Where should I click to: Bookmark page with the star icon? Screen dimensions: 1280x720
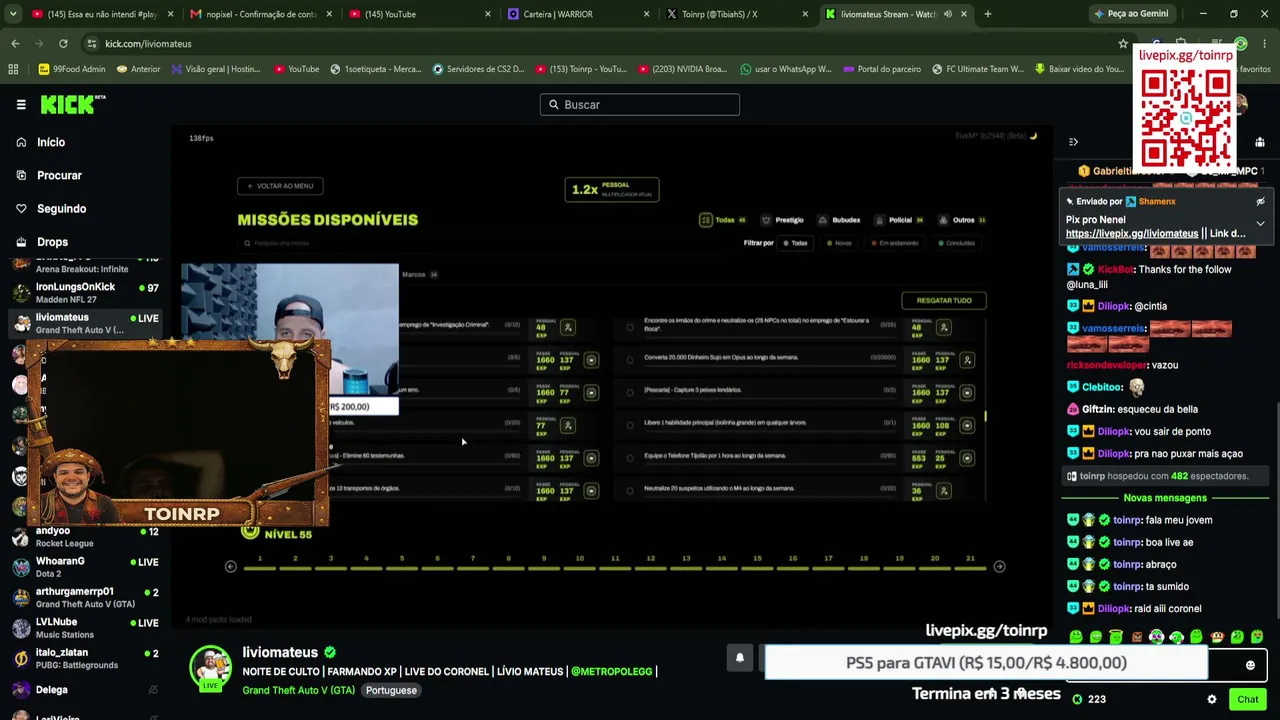click(1123, 44)
